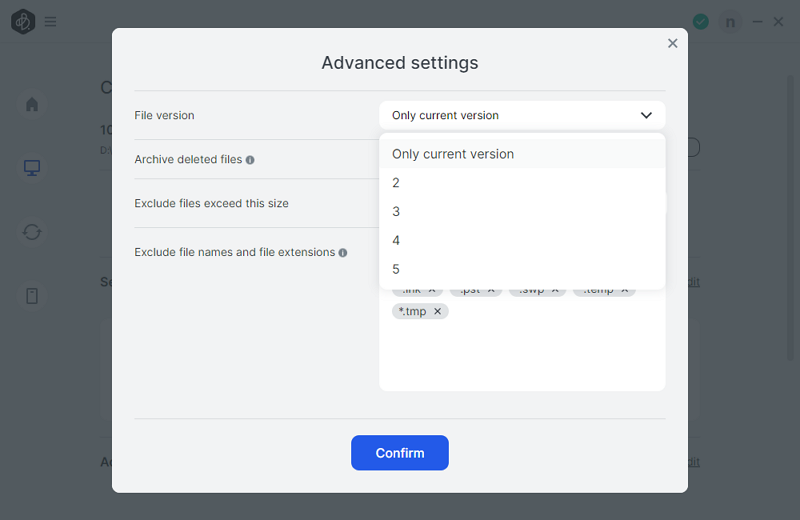Show info for Archive deleted files
This screenshot has height=520, width=800.
[x=250, y=160]
